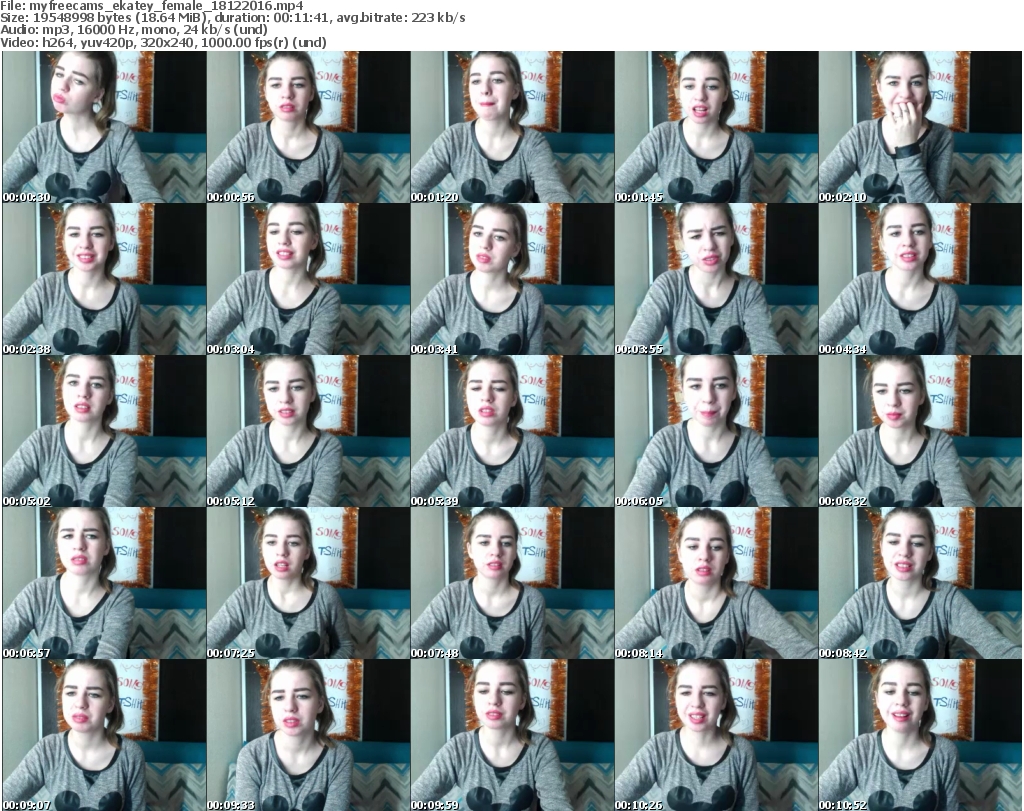This screenshot has width=1024, height=811.
Task: Open the thumbnail at 00:09:59
Action: click(511, 735)
